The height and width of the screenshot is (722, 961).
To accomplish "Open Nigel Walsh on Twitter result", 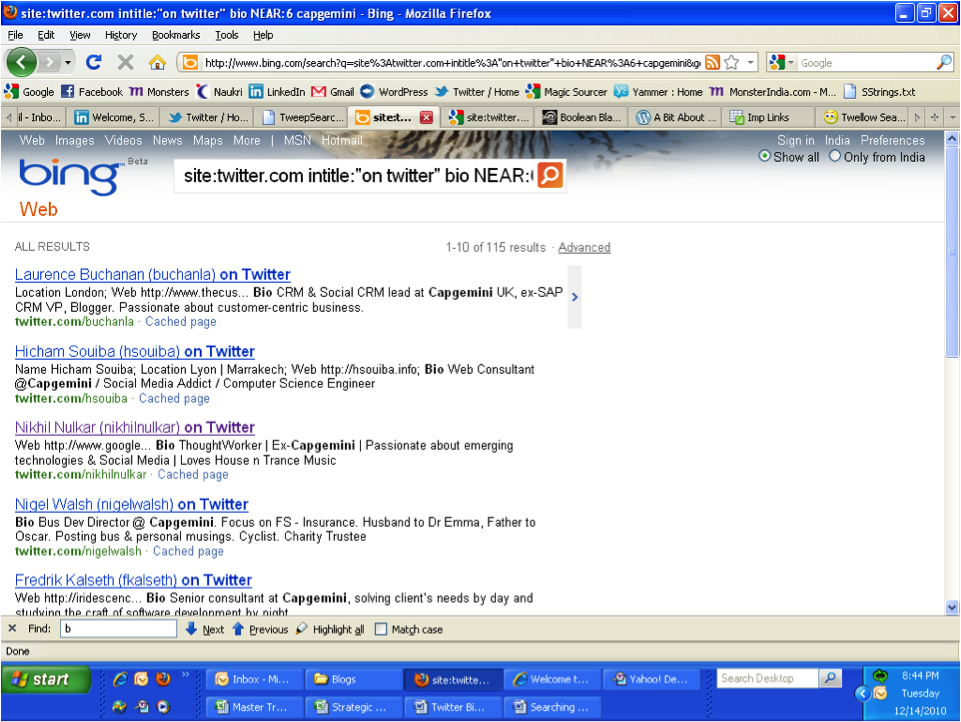I will (131, 504).
